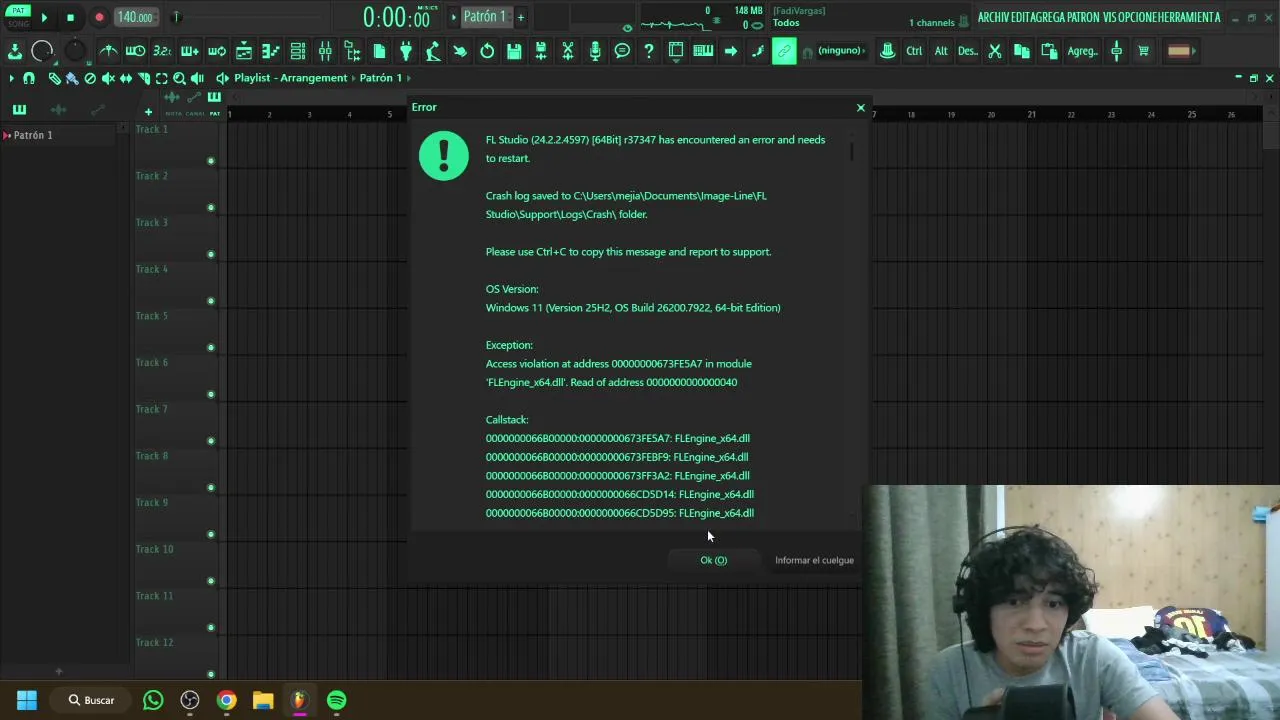
Task: Click the undo history circular arrow icon
Action: [487, 51]
